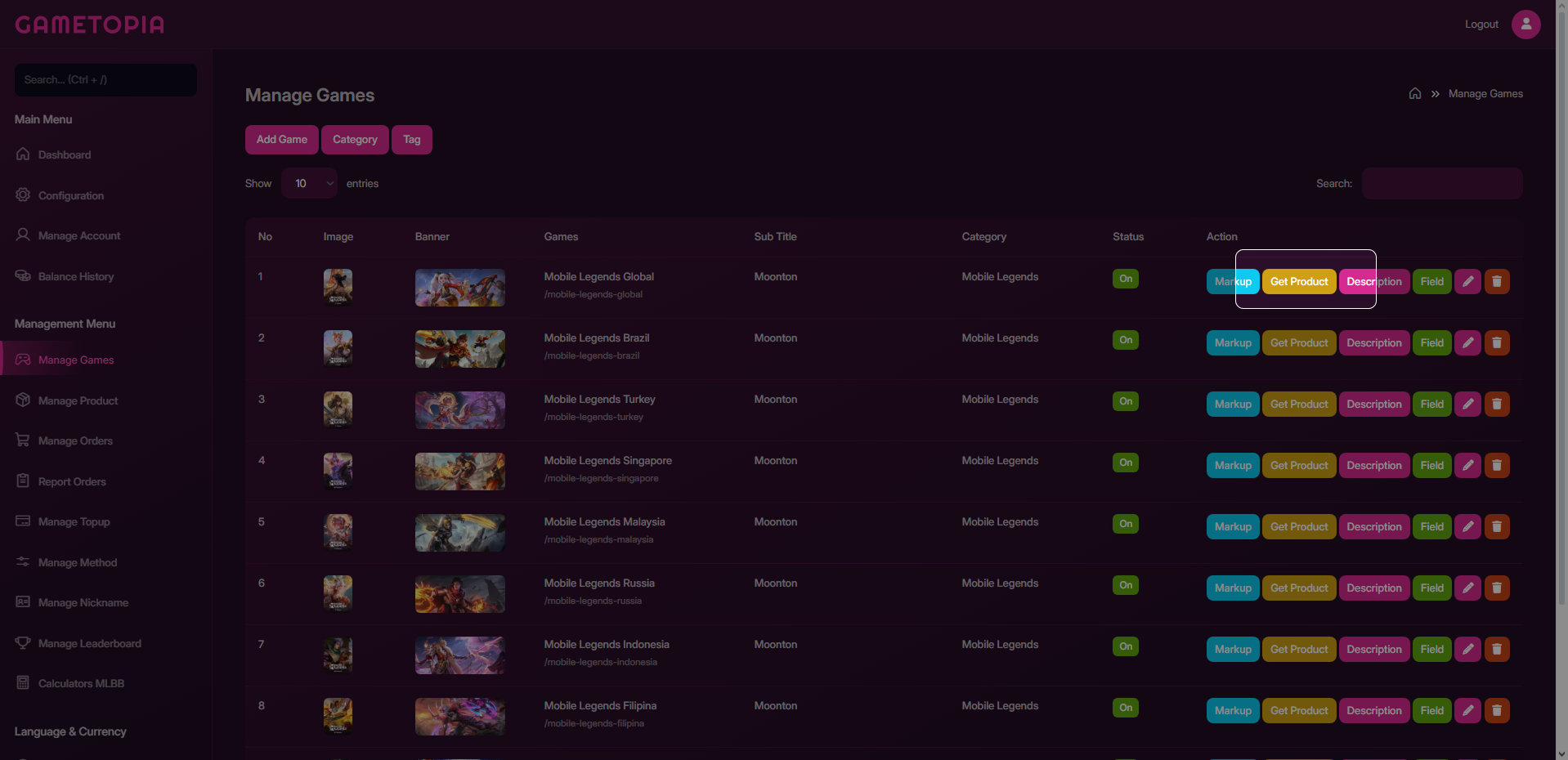Click Get Product for Mobile Legends Malaysia
The image size is (1568, 760).
click(1299, 526)
